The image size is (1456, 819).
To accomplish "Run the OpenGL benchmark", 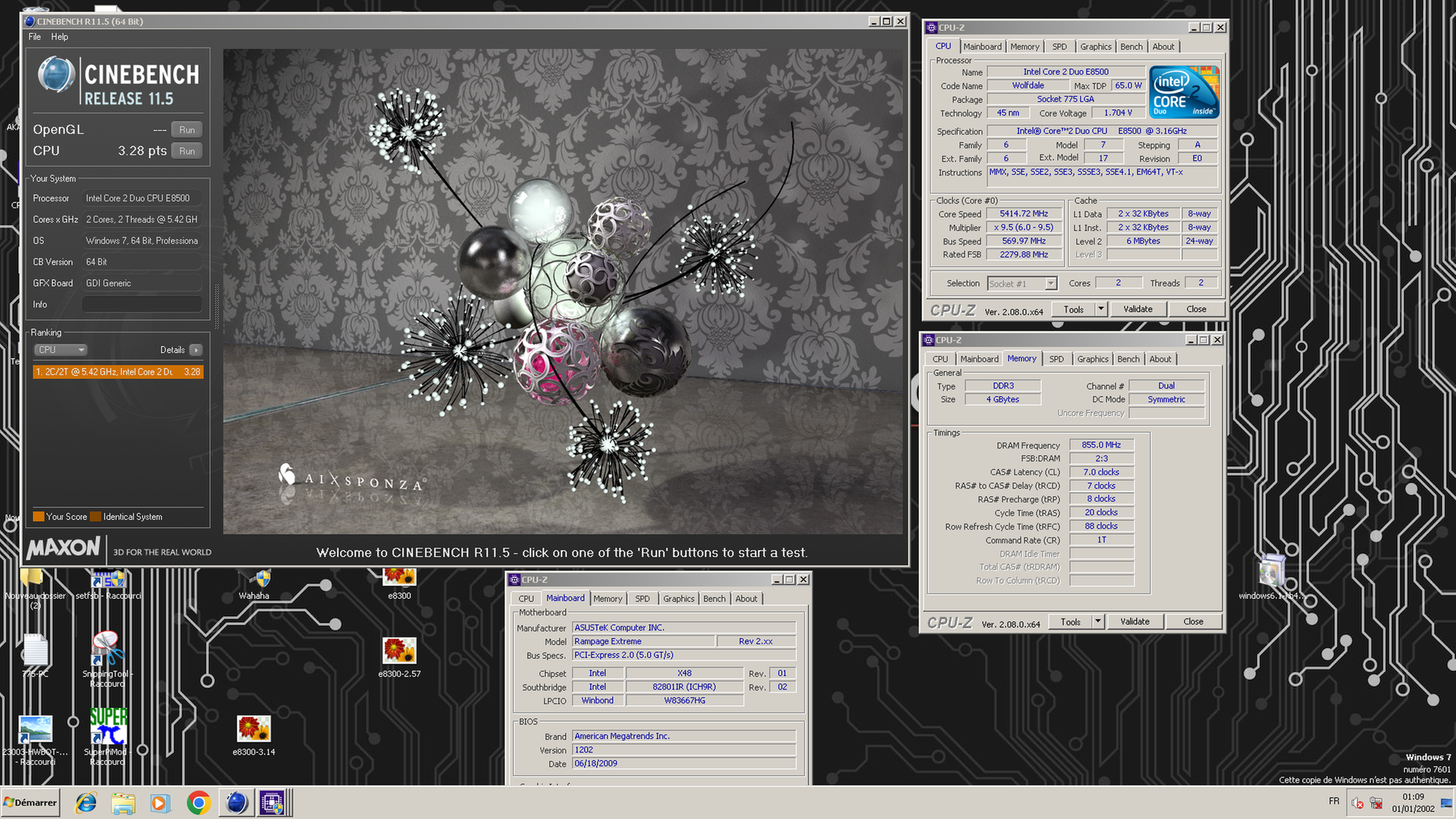I will [x=187, y=130].
